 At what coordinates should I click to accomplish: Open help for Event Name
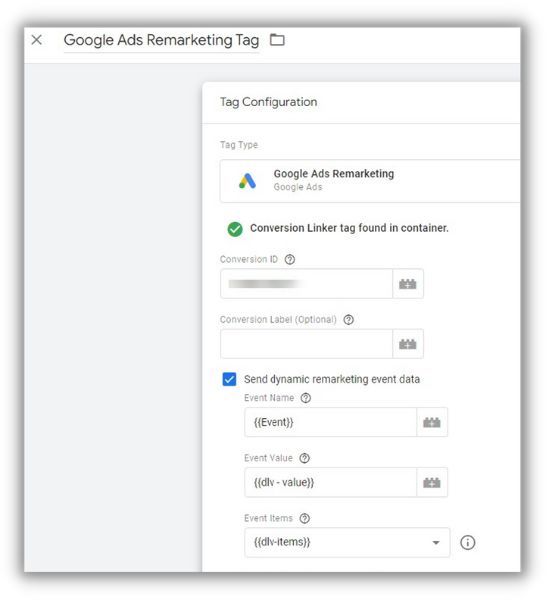tap(305, 398)
